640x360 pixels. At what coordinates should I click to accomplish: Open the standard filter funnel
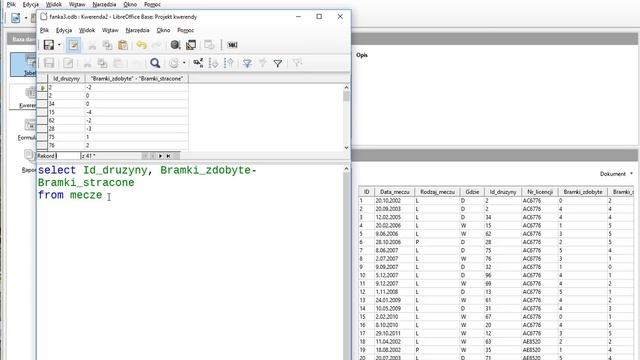tap(278, 63)
